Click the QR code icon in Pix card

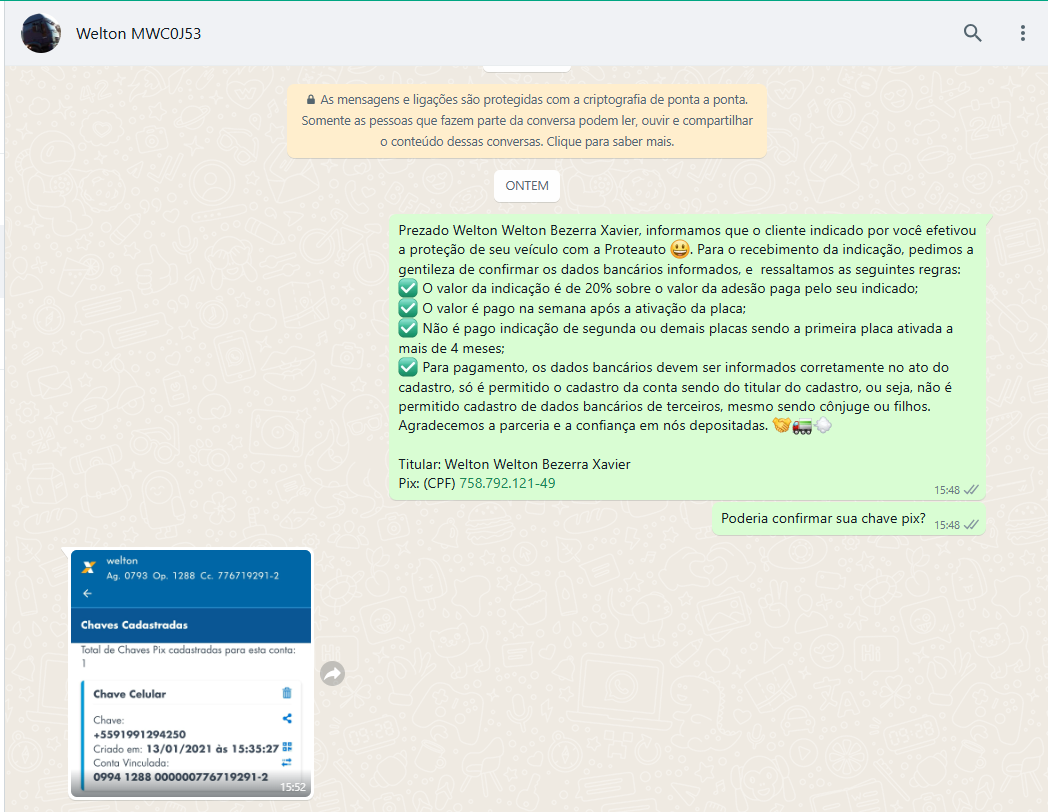287,747
